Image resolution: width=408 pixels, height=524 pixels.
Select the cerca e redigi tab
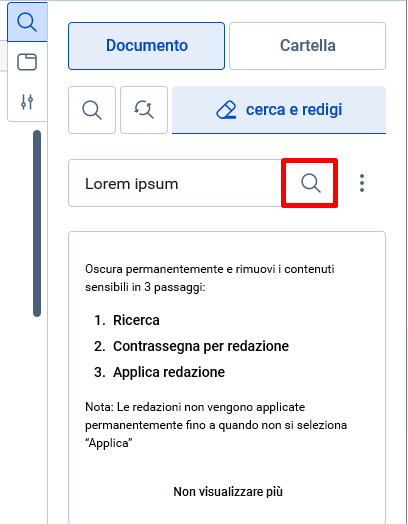click(279, 110)
